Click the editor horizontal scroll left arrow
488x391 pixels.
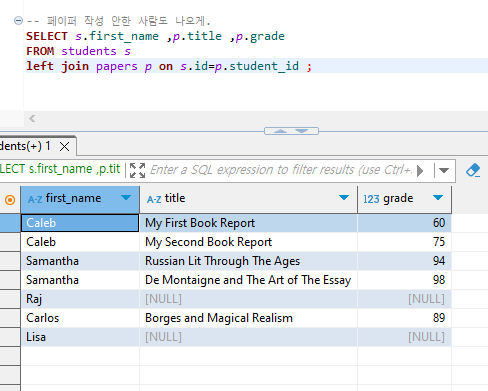tap(32, 118)
